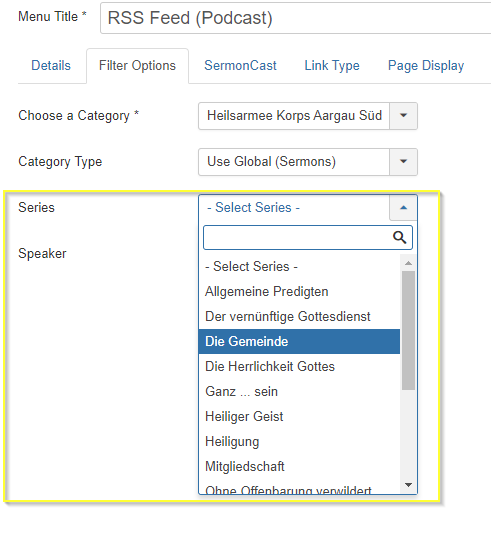Switch to the Details tab
Screen dimensions: 491x538
(51, 66)
